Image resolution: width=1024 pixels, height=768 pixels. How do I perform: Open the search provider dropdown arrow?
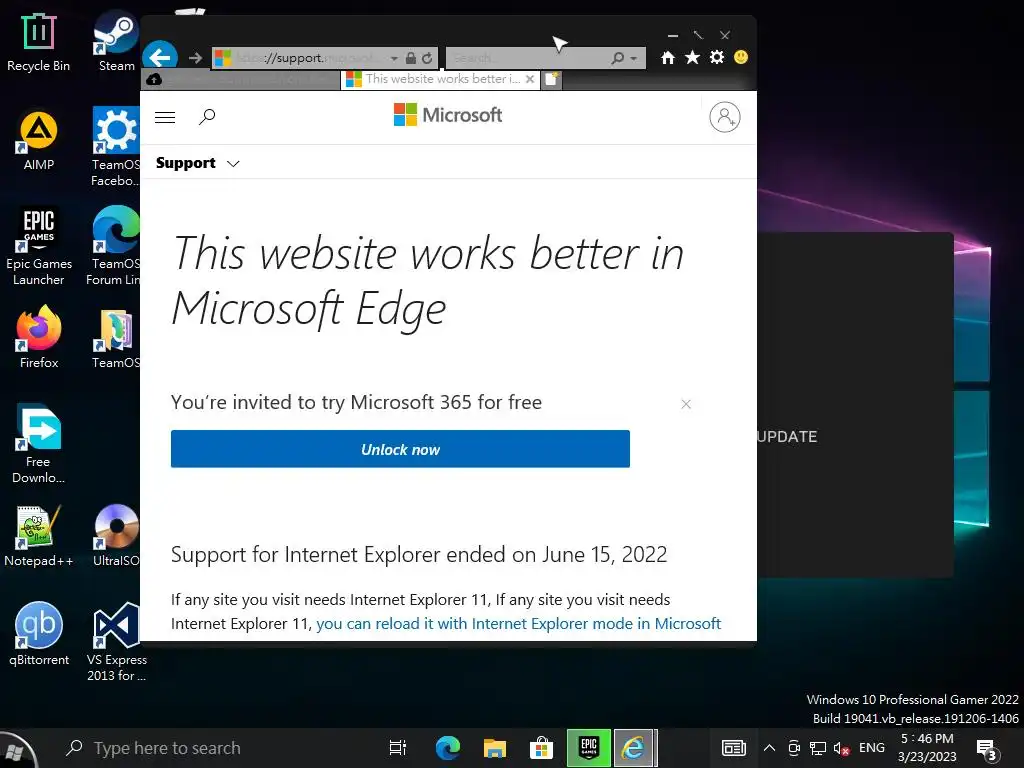(633, 58)
